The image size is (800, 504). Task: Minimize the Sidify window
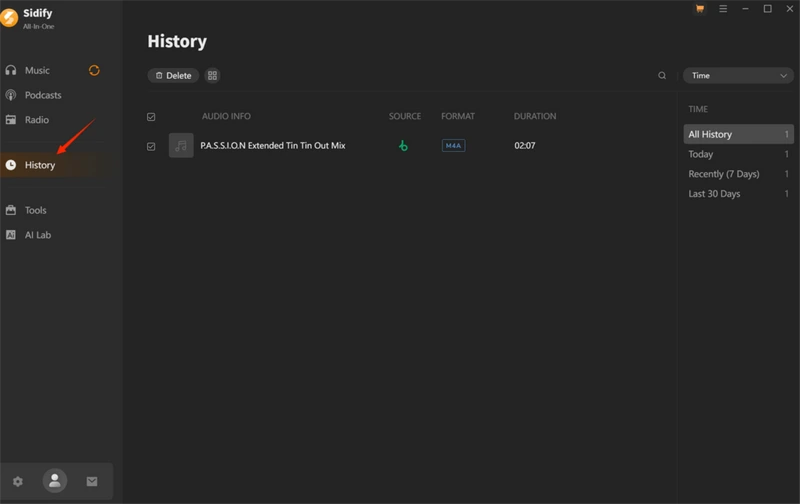coord(745,9)
